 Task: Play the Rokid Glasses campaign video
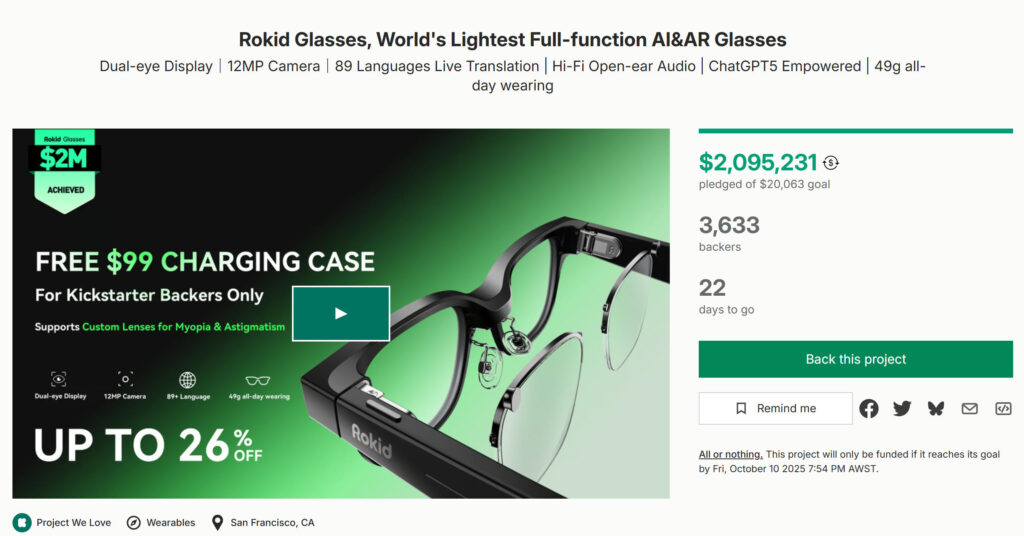[x=341, y=313]
